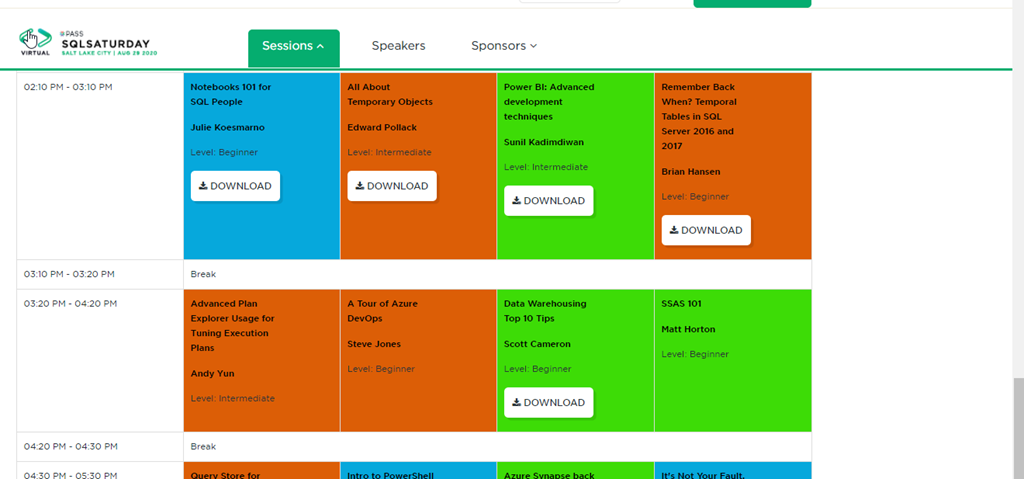Image resolution: width=1024 pixels, height=479 pixels.
Task: Click download icon for Data Warehousing Tips
Action: 517,403
